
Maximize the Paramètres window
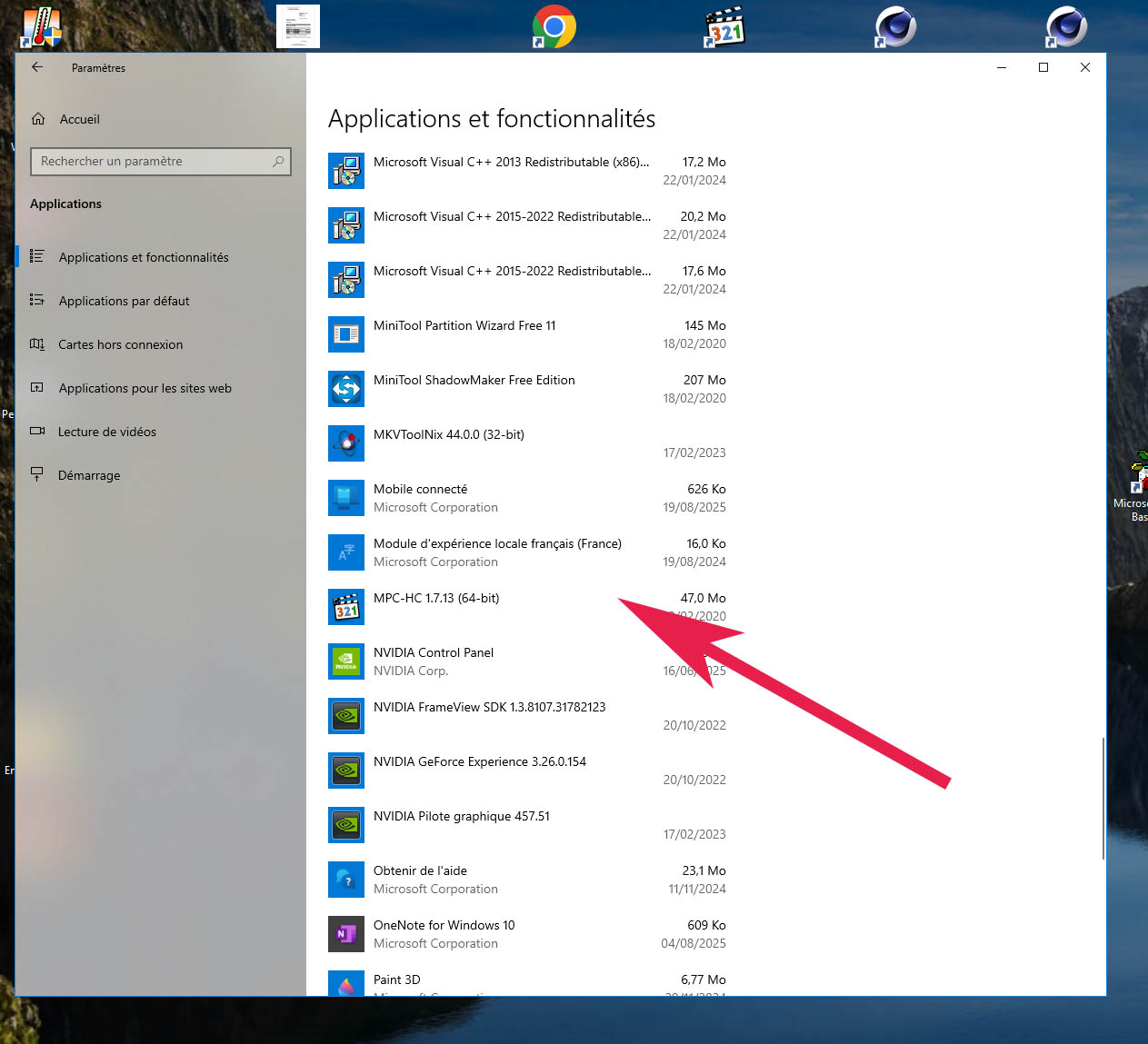point(1043,67)
